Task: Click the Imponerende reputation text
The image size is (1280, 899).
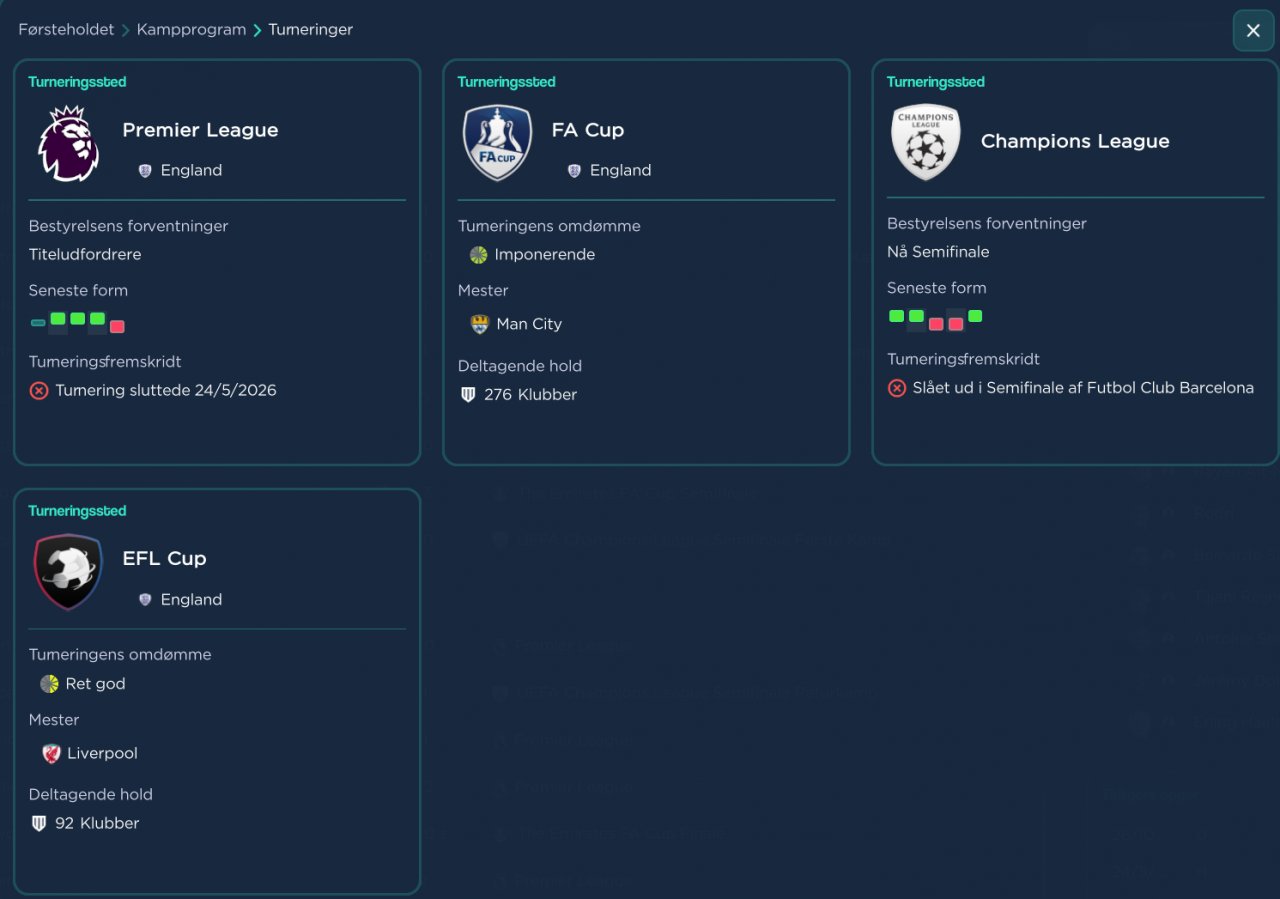Action: click(544, 255)
